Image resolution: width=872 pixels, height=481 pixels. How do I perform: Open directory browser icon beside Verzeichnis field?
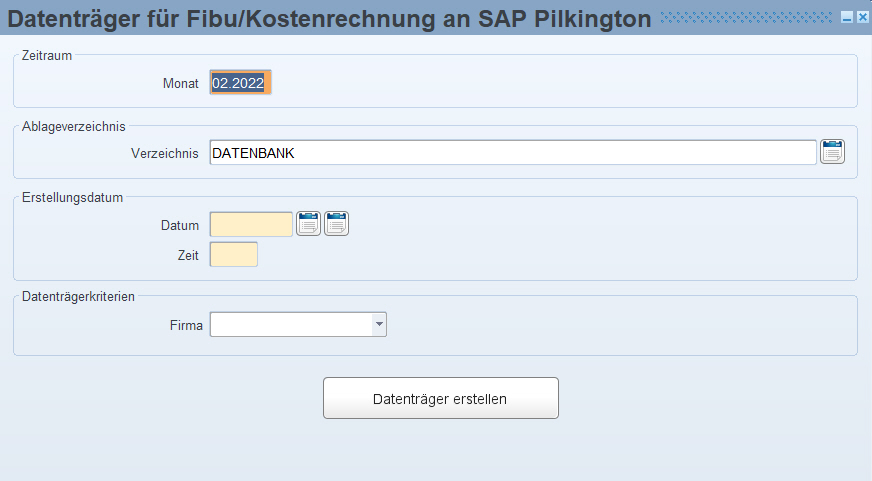point(833,152)
